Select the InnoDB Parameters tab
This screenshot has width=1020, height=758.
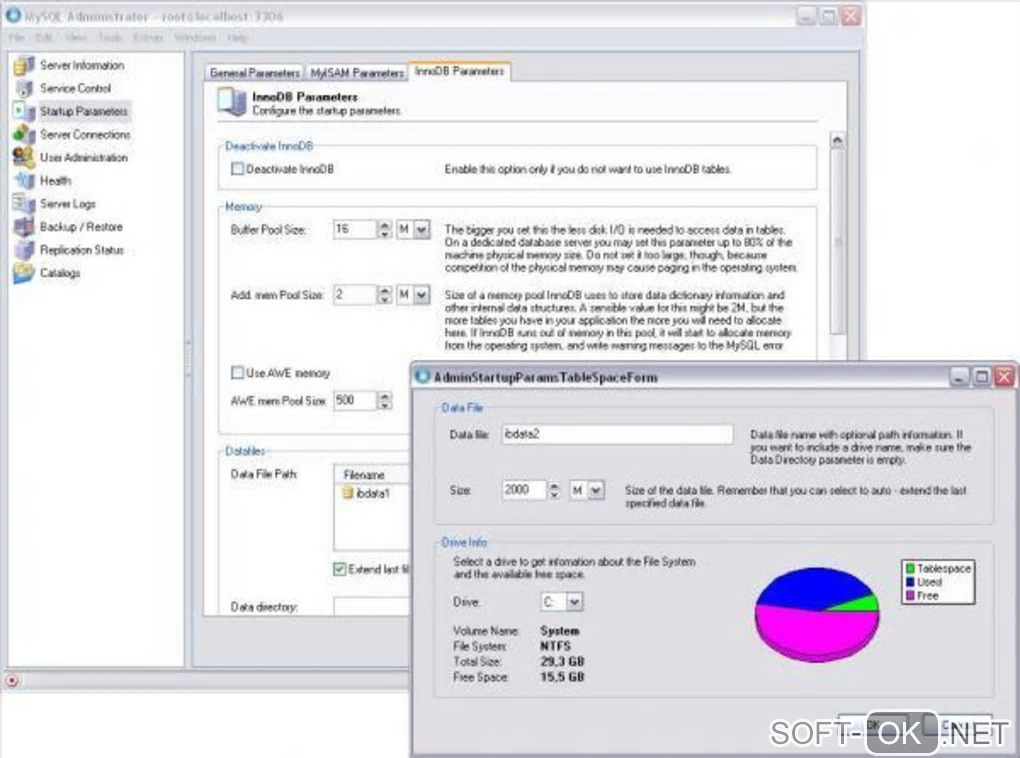(x=459, y=71)
